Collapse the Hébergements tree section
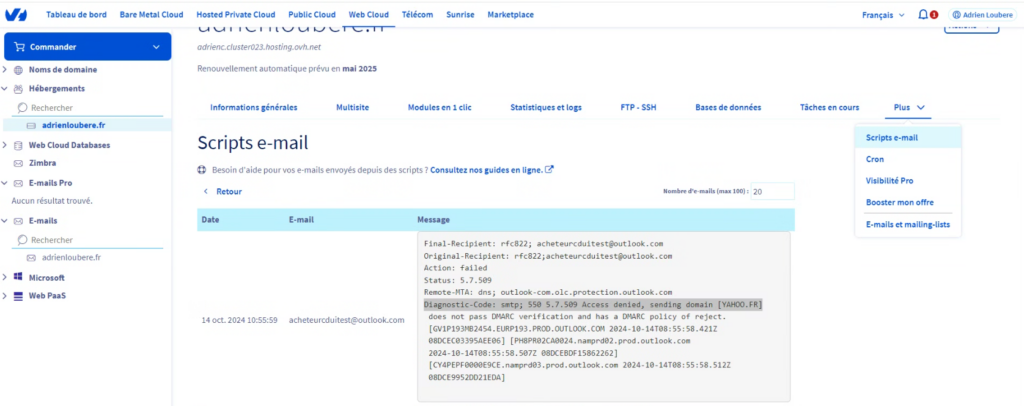 point(6,89)
